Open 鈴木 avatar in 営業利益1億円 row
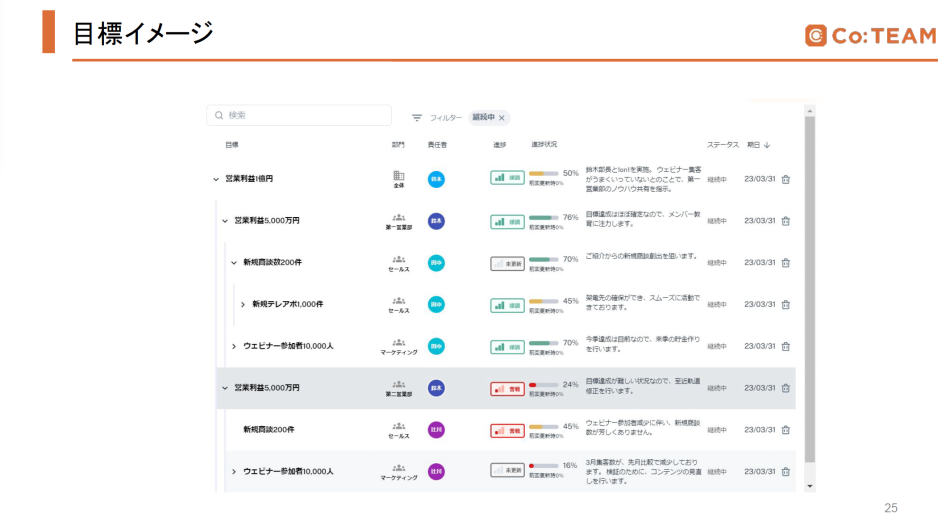Viewport: 950px width, 527px height. [436, 179]
